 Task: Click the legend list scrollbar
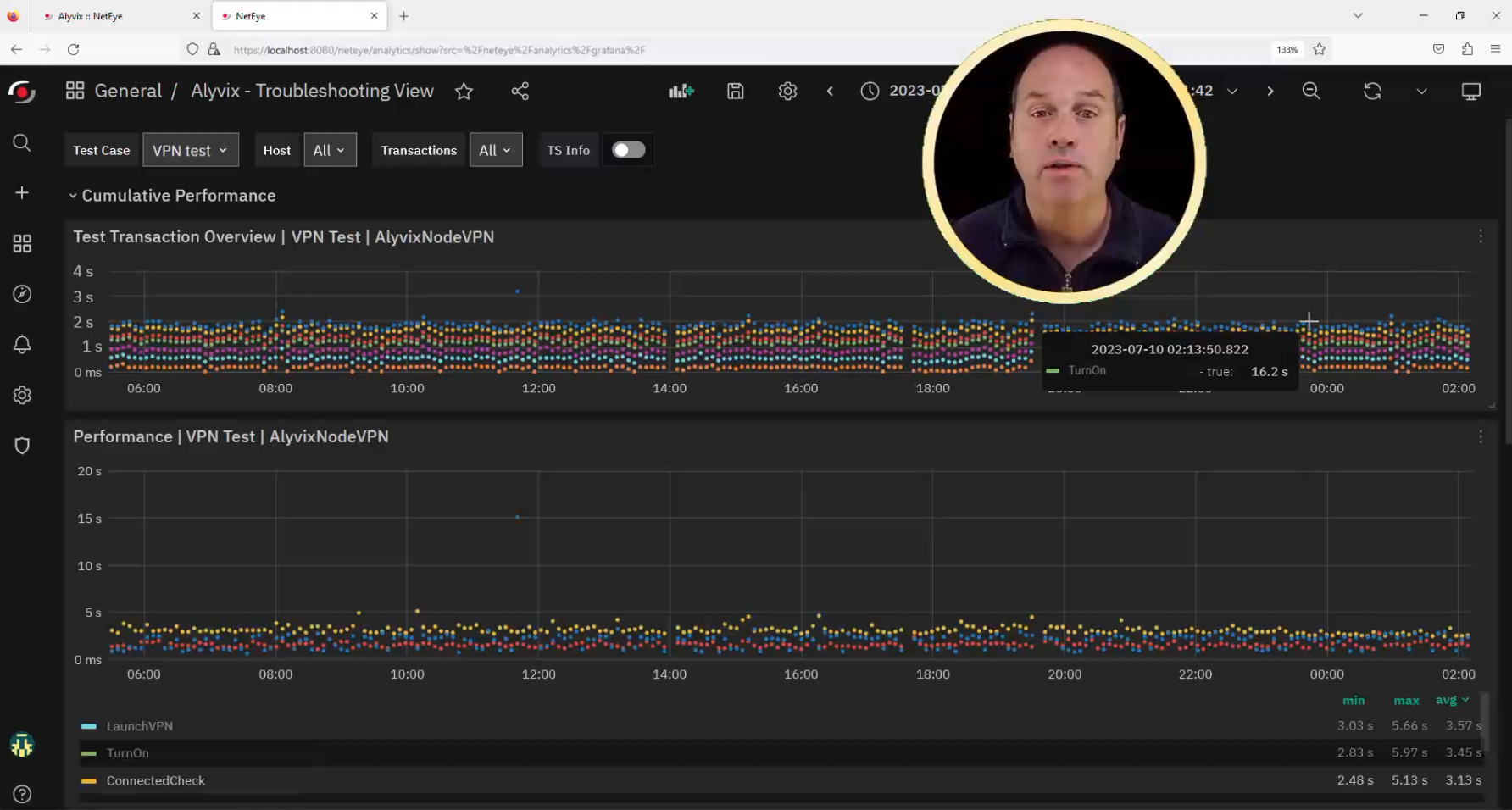[1486, 721]
